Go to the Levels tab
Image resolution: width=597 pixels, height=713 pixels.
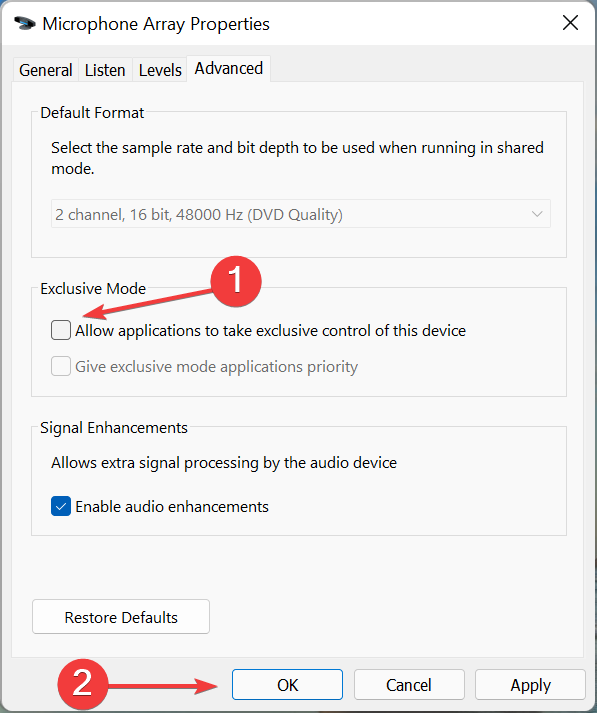[x=160, y=70]
